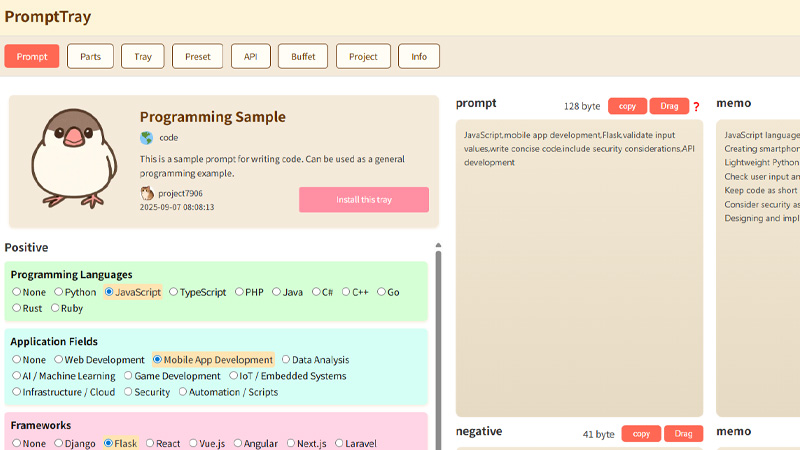Click the red question mark help icon
Screen dimensions: 800x450
(x=696, y=107)
